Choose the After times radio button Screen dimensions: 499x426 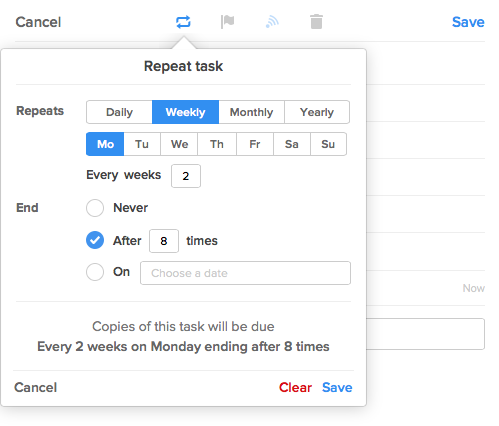(95, 240)
